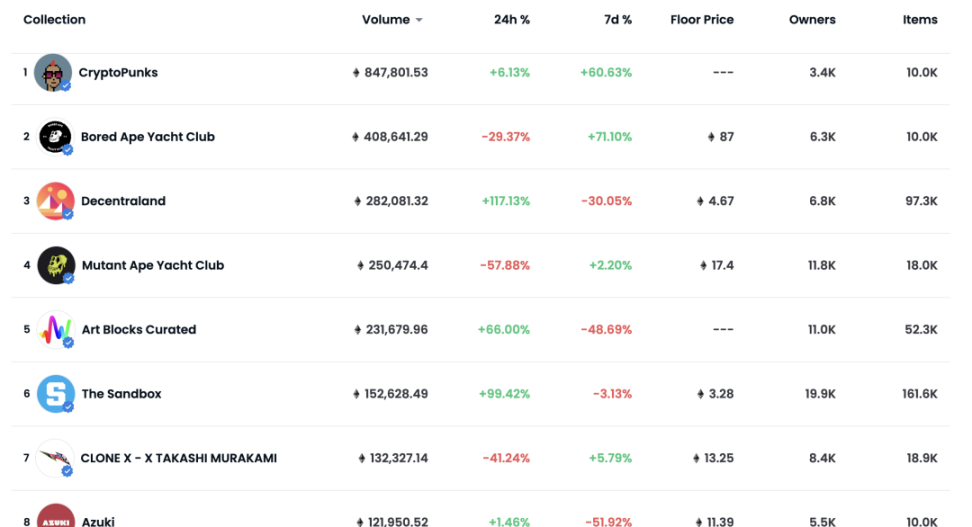Click The Sandbox blue S icon
Viewport: 972px width, 527px height.
[x=56, y=394]
